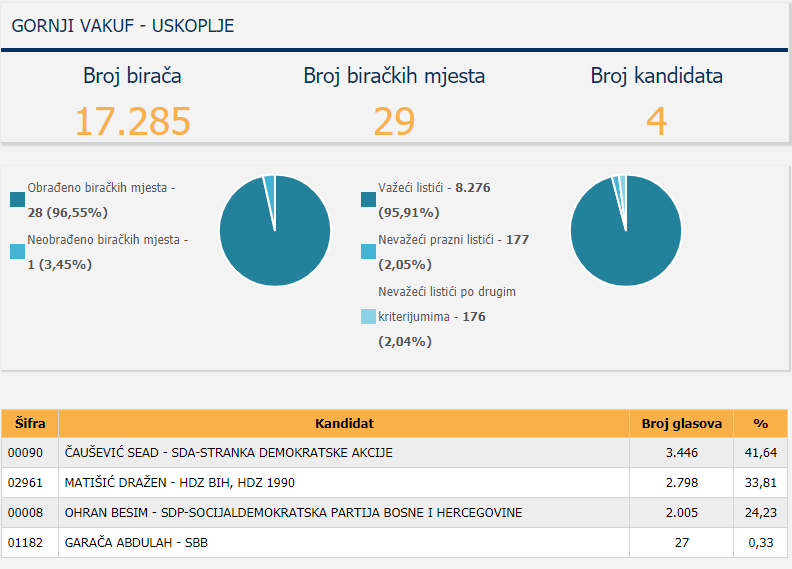The image size is (792, 569).
Task: Click the Broj biračkih mjesta label
Action: (394, 76)
